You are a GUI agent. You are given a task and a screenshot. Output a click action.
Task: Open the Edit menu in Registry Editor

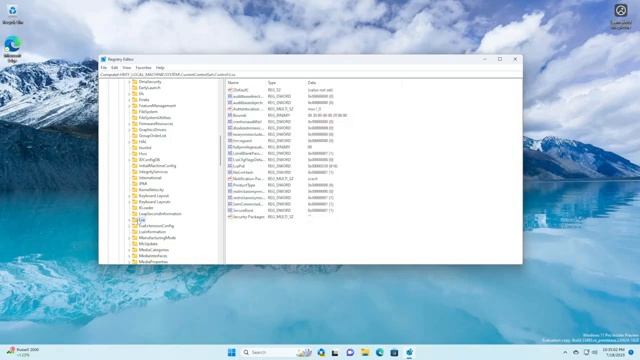[x=115, y=68]
